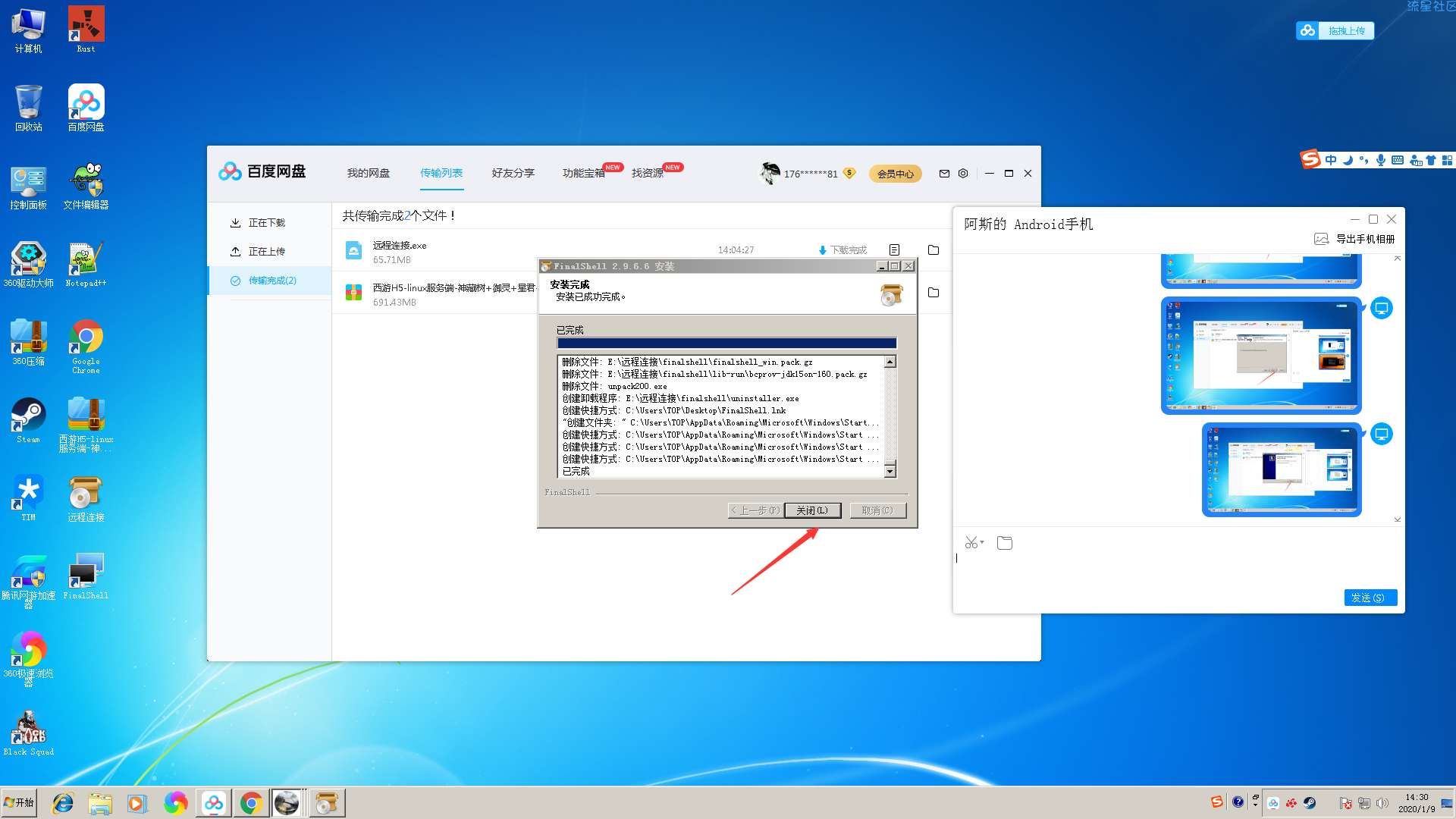Open the 远程连接 desktop icon
Image resolution: width=1456 pixels, height=819 pixels.
tap(86, 499)
